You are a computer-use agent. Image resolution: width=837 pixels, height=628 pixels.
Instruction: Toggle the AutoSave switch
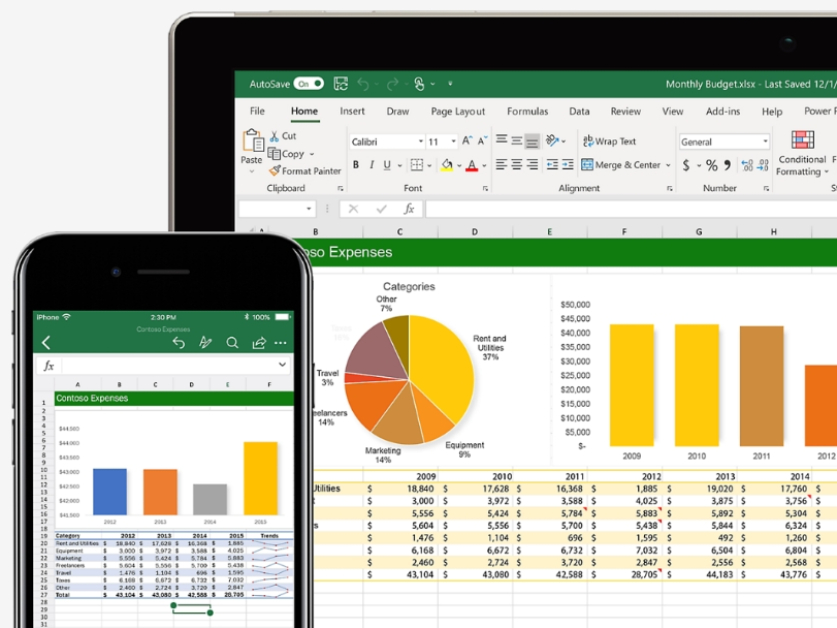click(x=309, y=84)
